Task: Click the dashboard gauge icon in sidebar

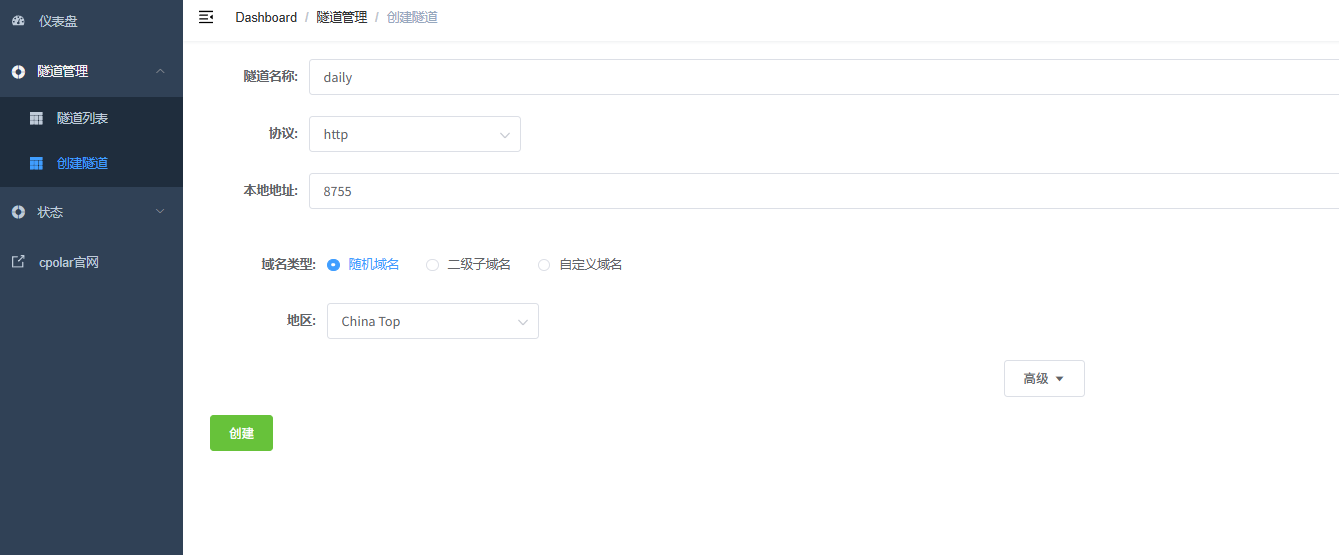Action: (x=18, y=20)
